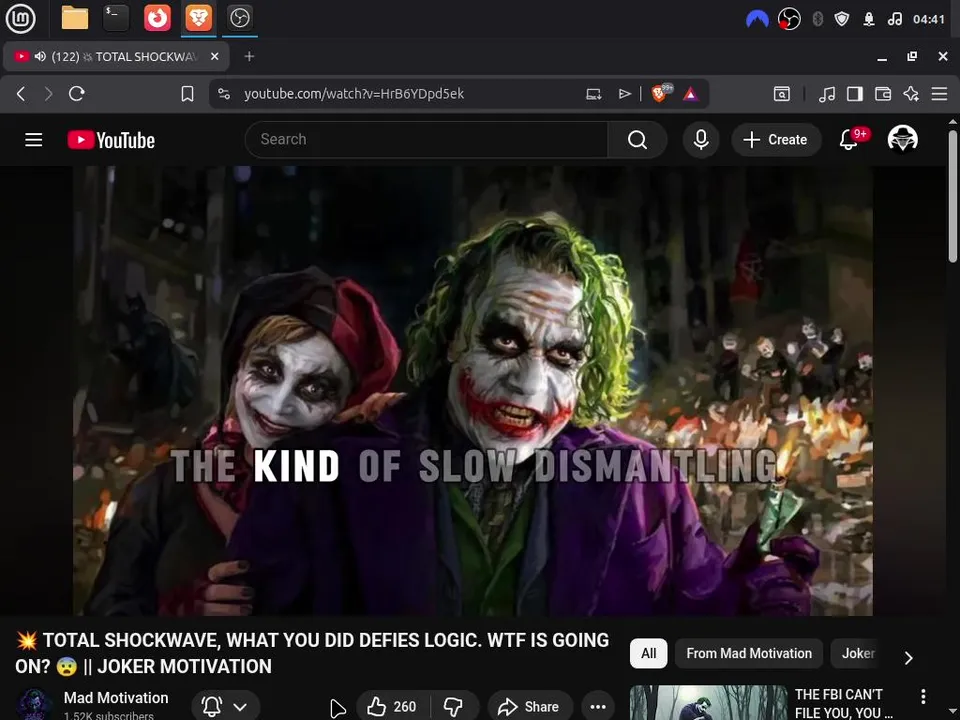Image resolution: width=960 pixels, height=720 pixels.
Task: View site information icon in address bar
Action: coord(224,94)
